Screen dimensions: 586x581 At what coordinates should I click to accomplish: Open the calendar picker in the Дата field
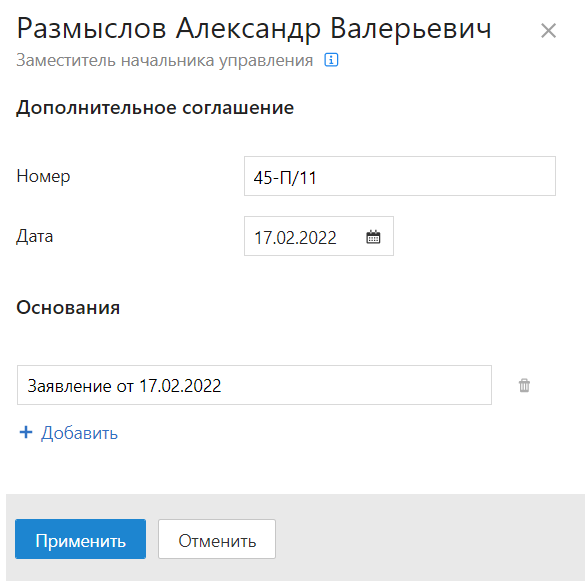373,237
